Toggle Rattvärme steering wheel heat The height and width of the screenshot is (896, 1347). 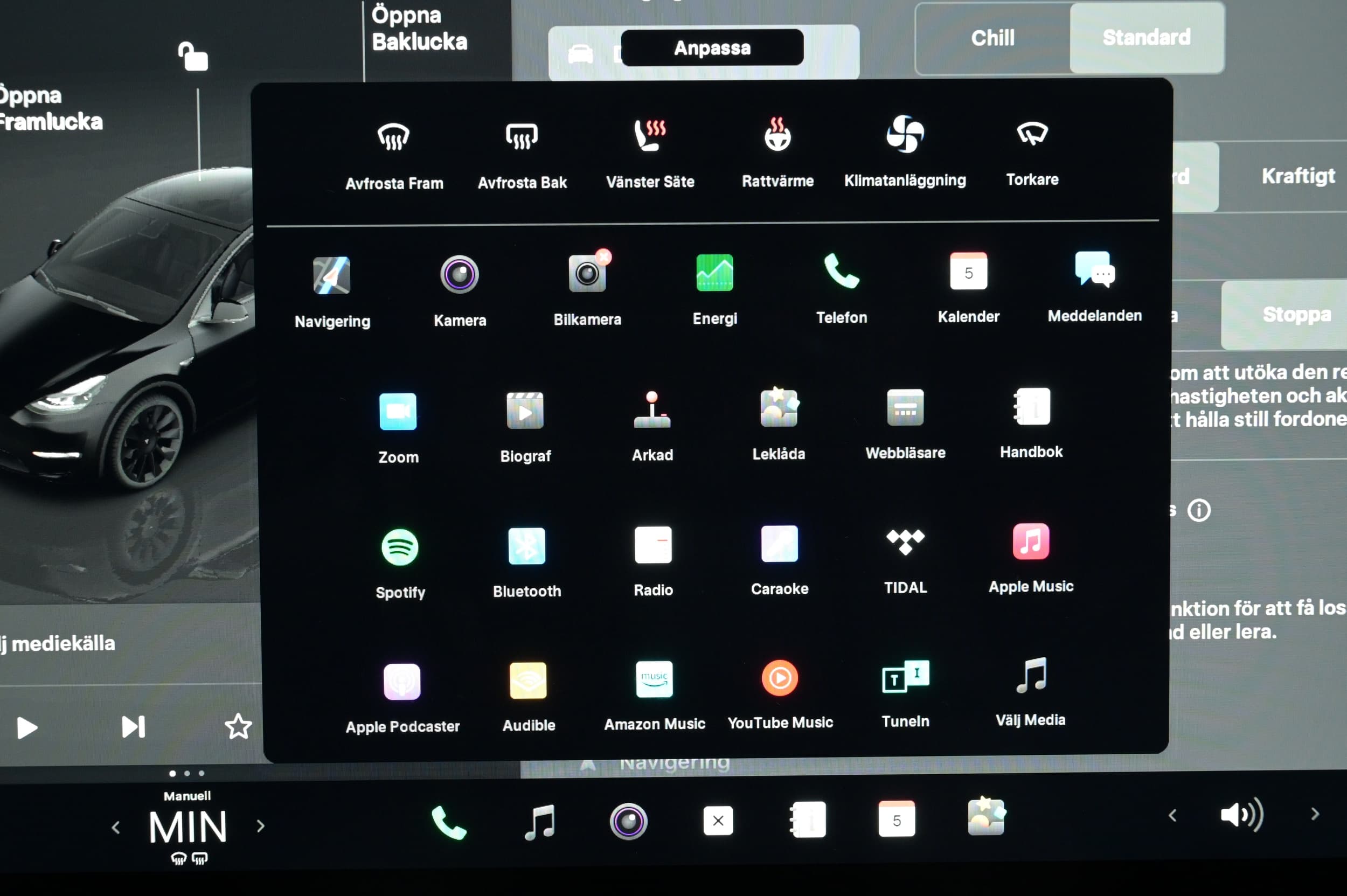click(777, 152)
